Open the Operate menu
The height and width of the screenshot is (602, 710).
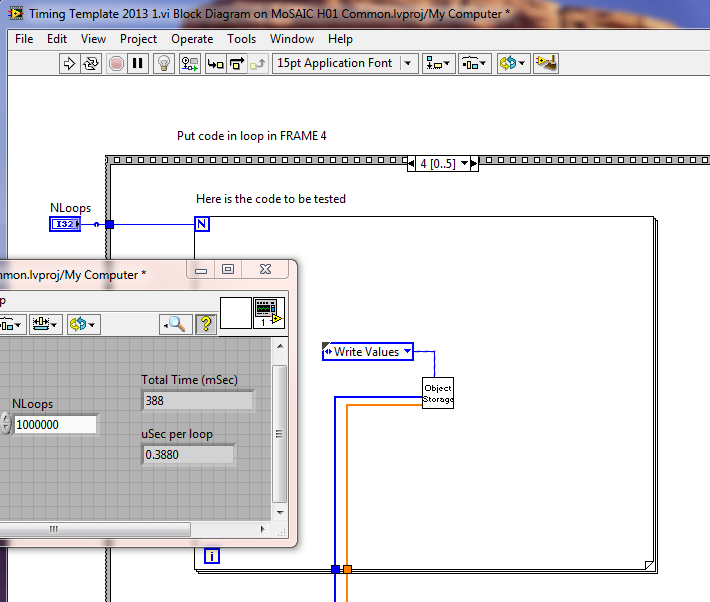tap(192, 39)
